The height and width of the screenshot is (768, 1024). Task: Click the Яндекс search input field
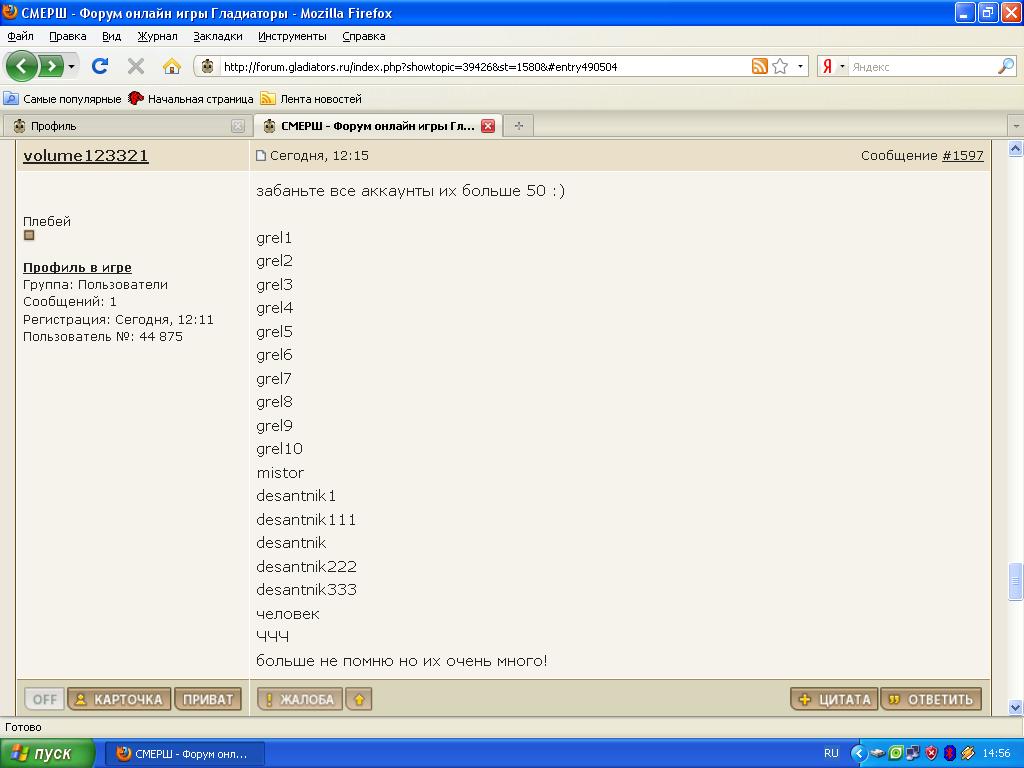coord(920,67)
